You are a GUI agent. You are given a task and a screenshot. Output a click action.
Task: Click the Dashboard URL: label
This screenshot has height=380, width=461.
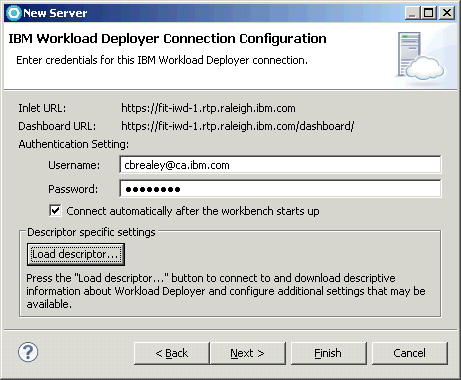pos(57,126)
